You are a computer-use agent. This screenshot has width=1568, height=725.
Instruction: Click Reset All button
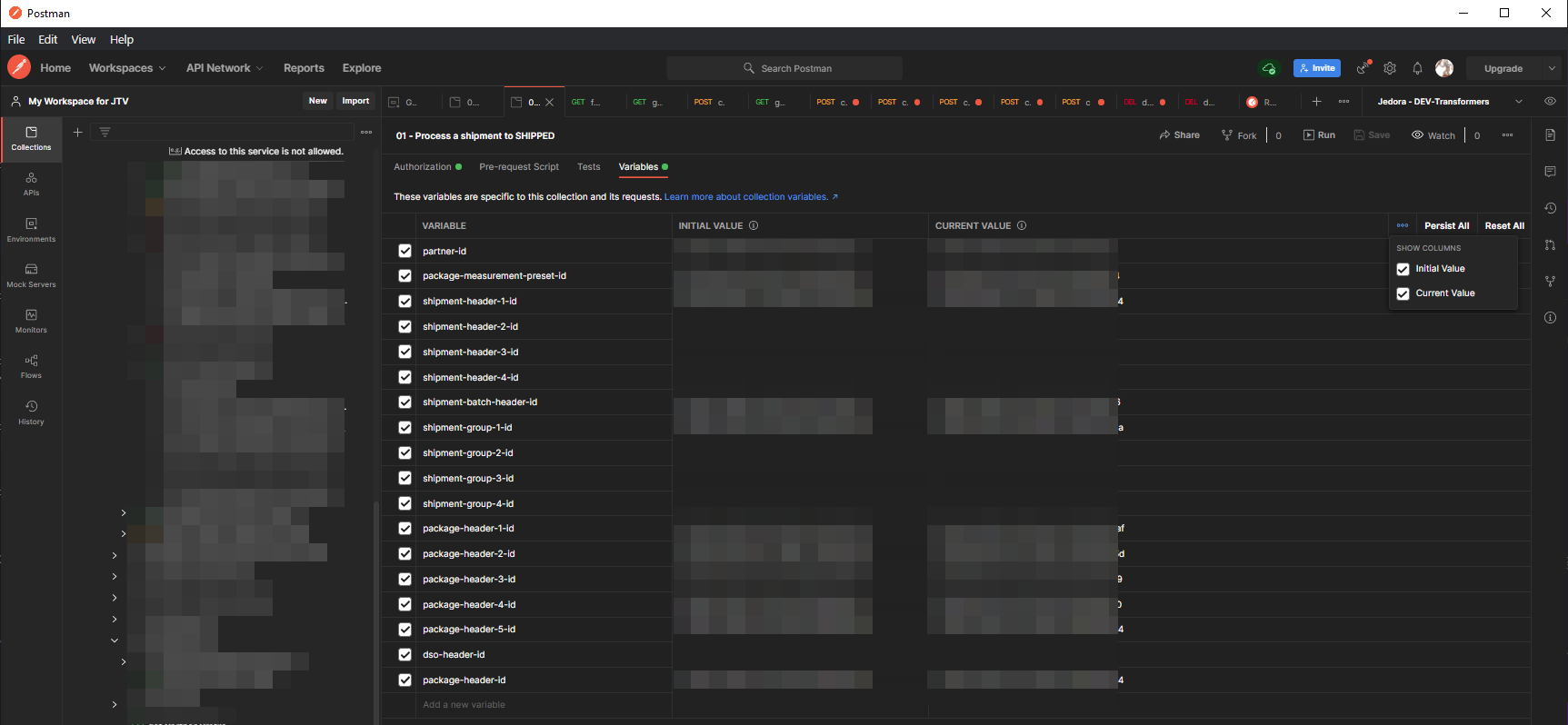click(1504, 225)
